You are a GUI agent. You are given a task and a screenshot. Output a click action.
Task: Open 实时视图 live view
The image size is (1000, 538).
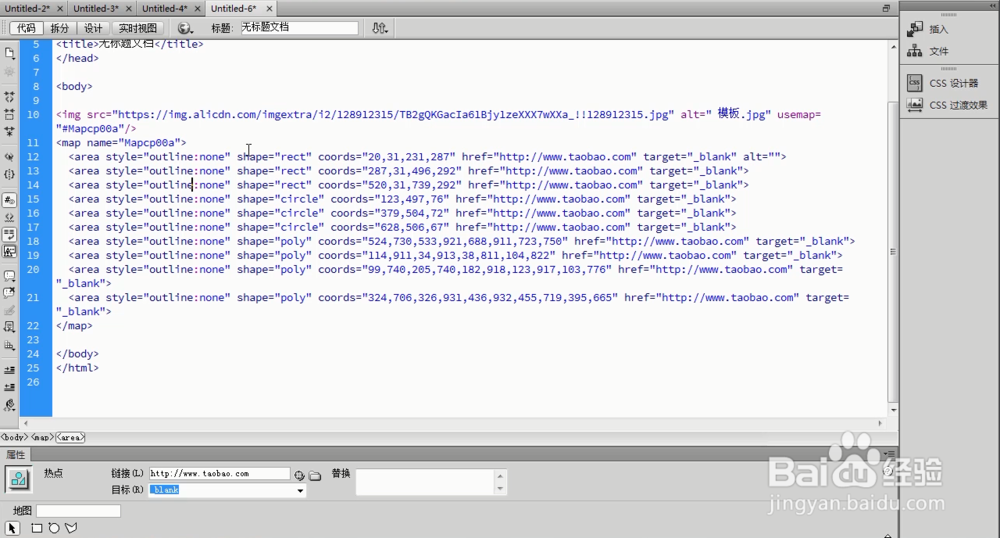[x=138, y=28]
